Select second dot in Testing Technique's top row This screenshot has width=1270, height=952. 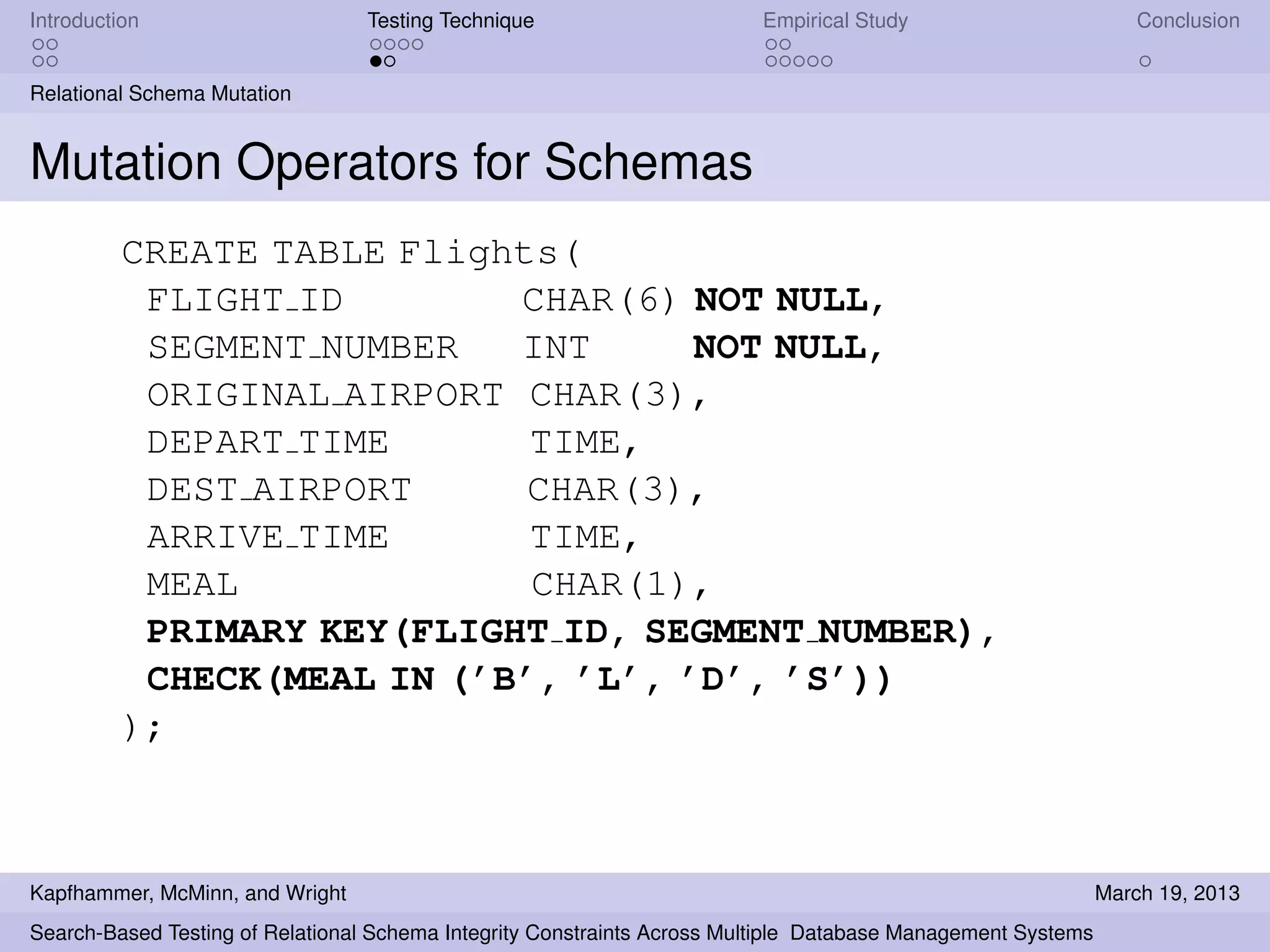(x=389, y=45)
